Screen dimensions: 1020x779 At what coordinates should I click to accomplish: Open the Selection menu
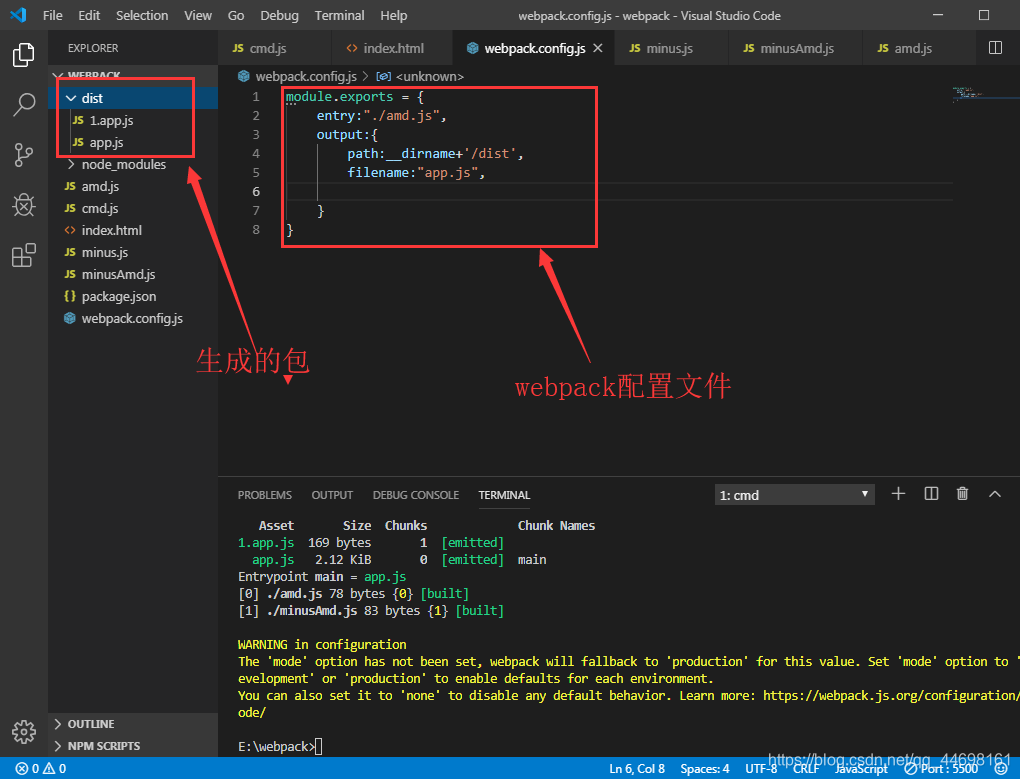click(142, 15)
